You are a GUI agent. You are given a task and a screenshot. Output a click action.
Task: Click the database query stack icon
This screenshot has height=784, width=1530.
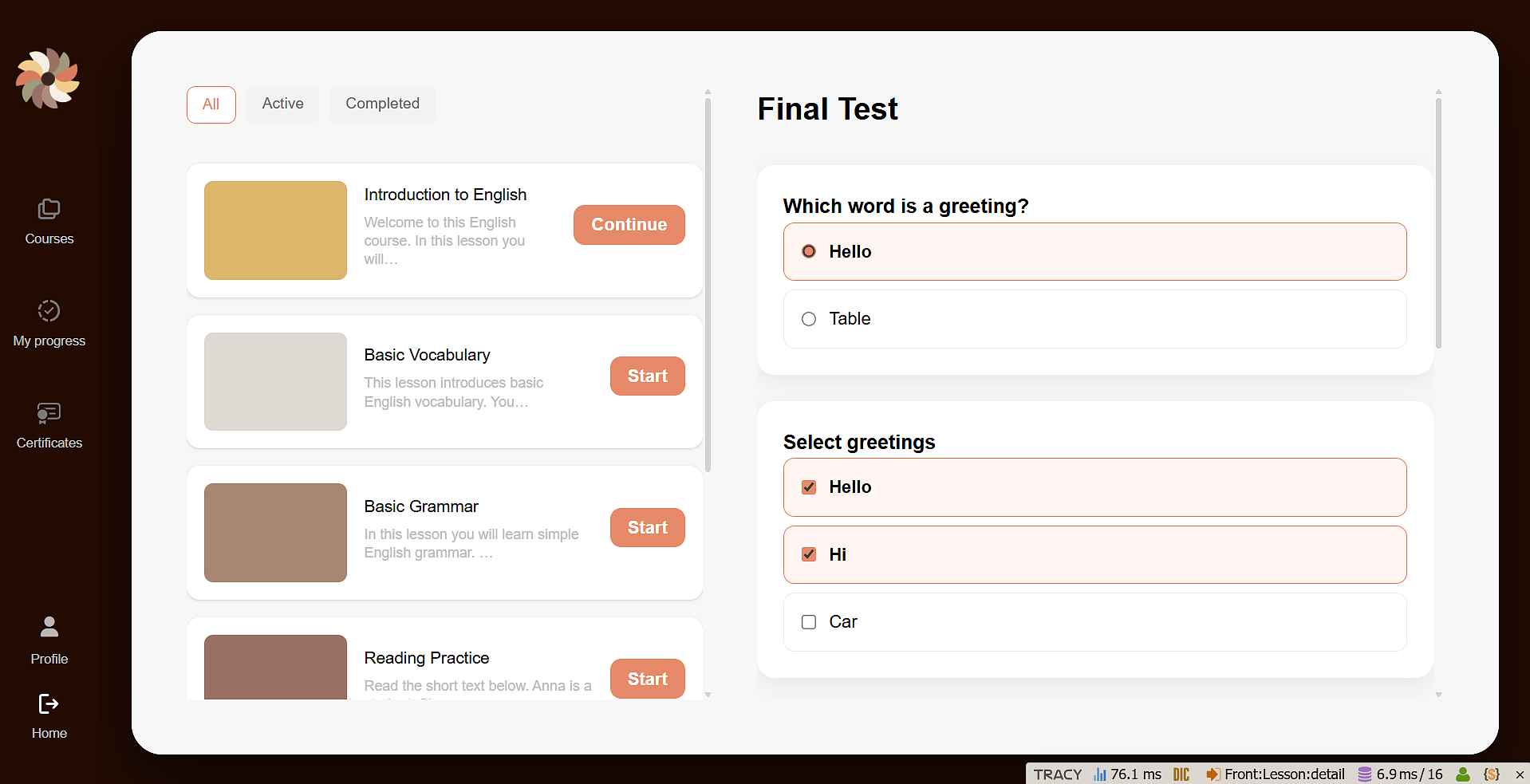pyautogui.click(x=1365, y=774)
